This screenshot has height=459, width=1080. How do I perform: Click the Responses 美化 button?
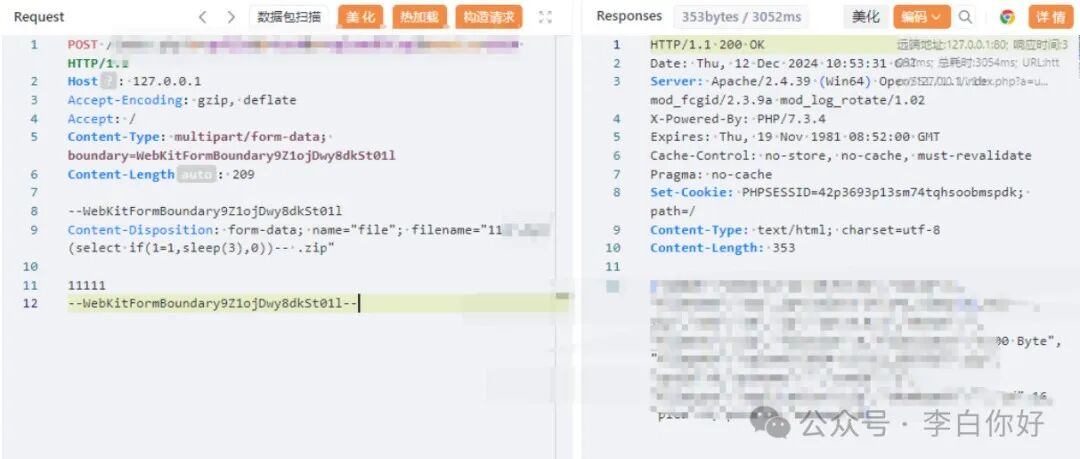[866, 17]
